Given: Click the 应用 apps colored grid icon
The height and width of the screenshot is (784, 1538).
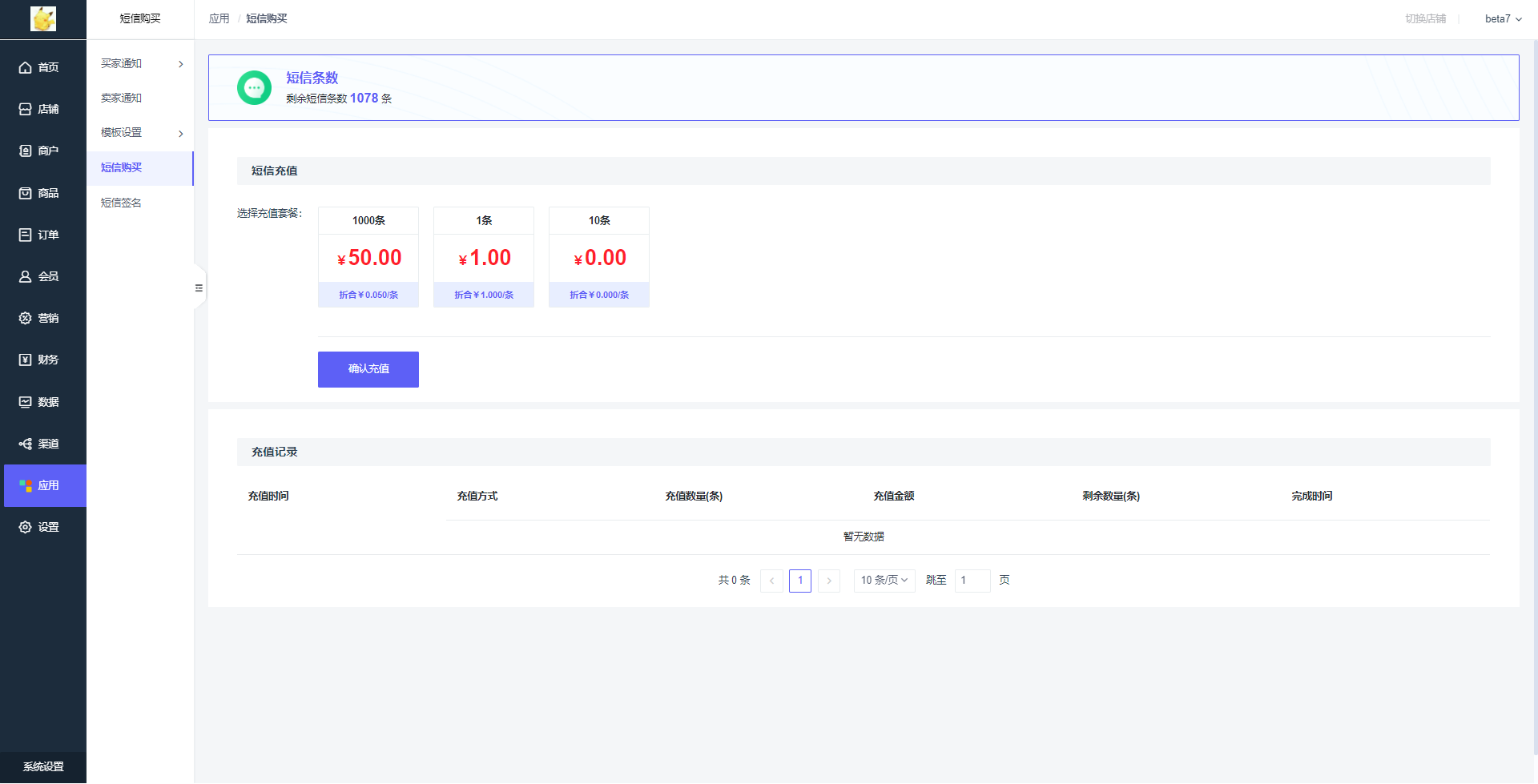Looking at the screenshot, I should tap(25, 485).
